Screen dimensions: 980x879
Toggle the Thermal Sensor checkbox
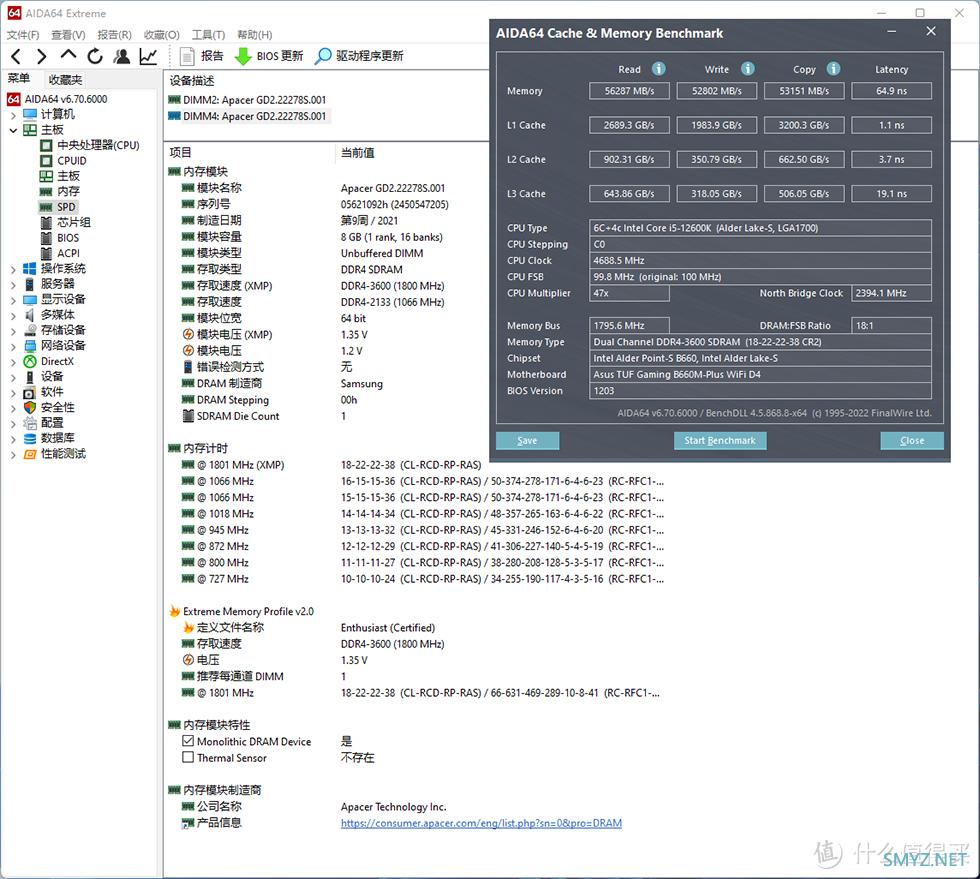(188, 757)
